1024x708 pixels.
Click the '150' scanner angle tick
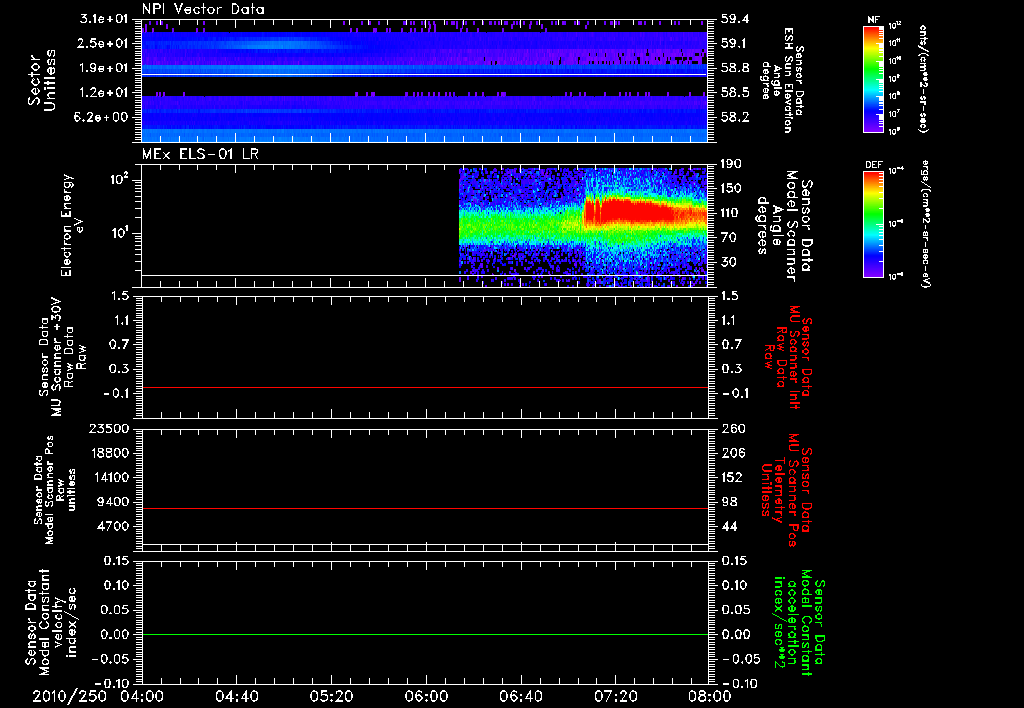[x=731, y=189]
